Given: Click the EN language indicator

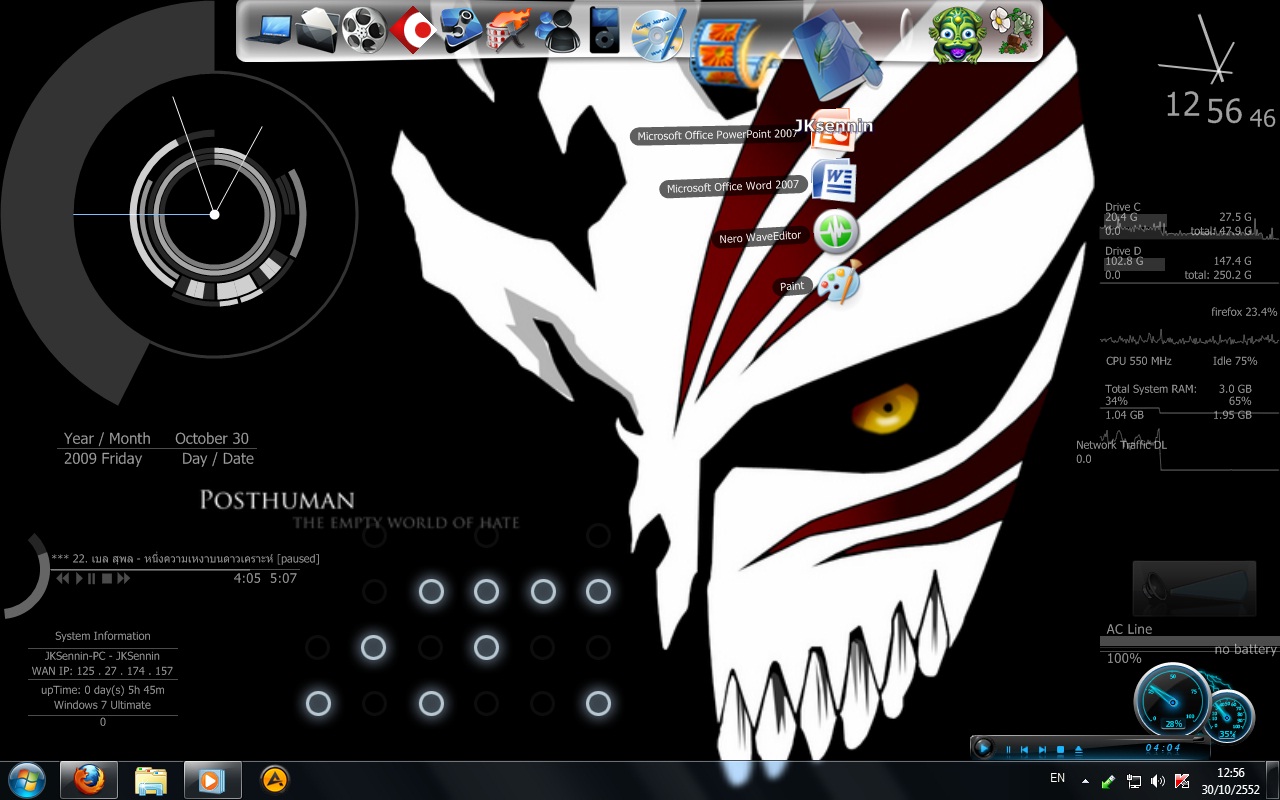Looking at the screenshot, I should (1057, 777).
